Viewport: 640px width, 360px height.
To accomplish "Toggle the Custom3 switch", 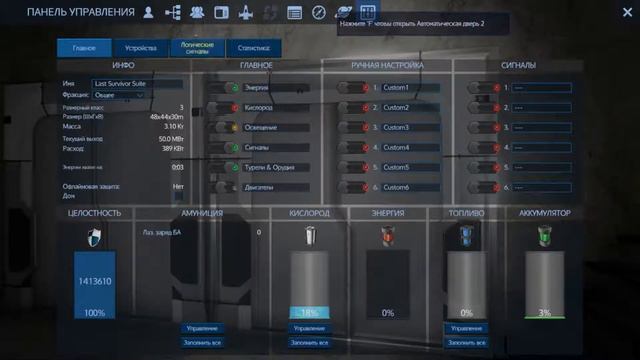I will [353, 127].
